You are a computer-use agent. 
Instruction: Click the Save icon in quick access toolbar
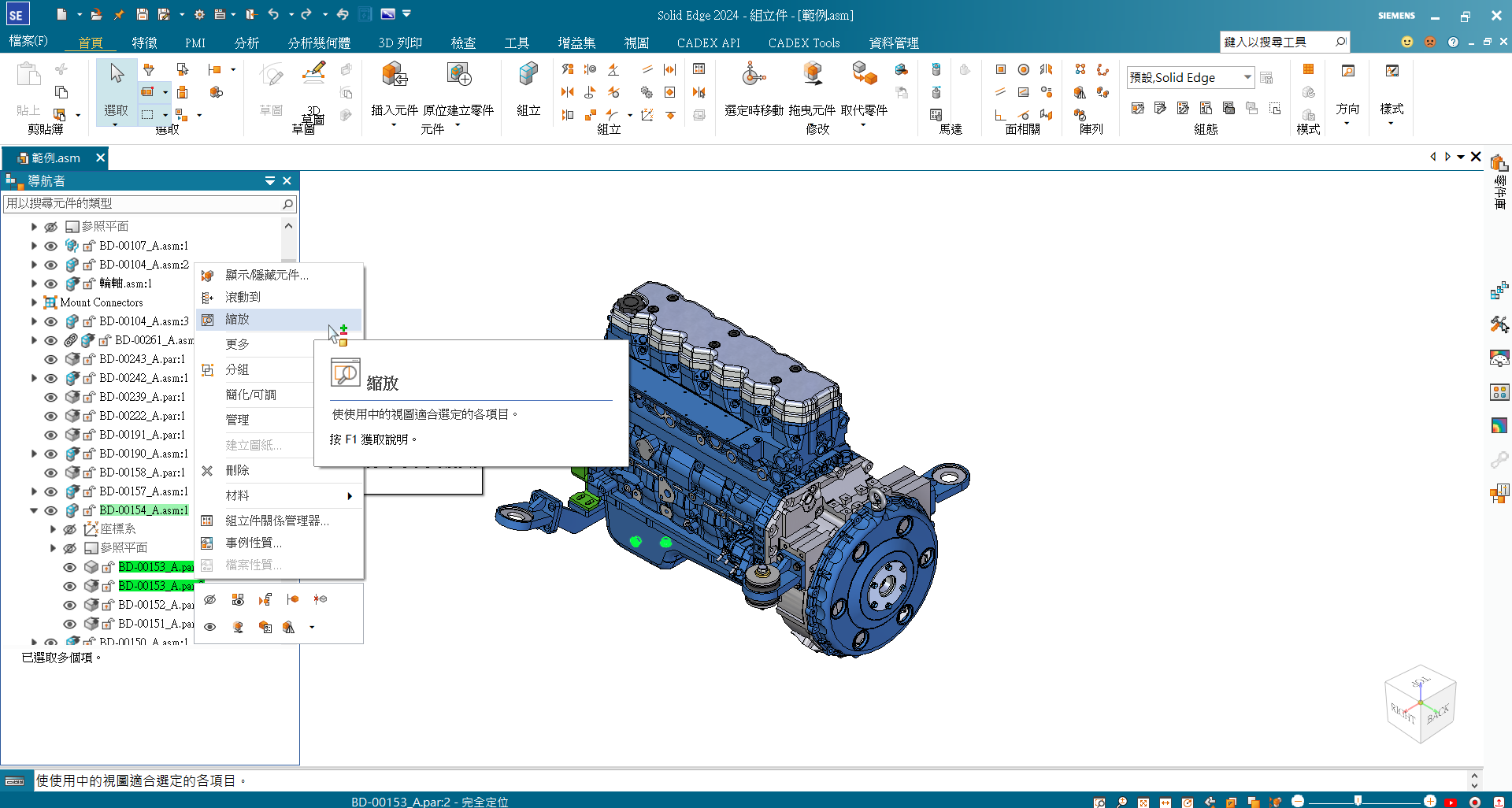tap(142, 14)
